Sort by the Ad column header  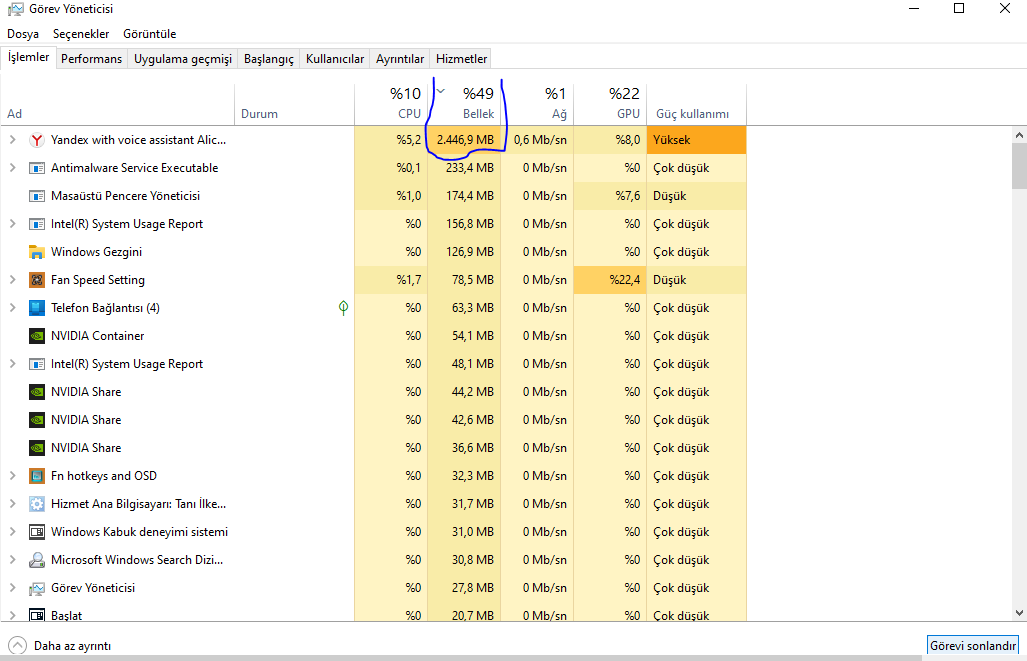(118, 104)
